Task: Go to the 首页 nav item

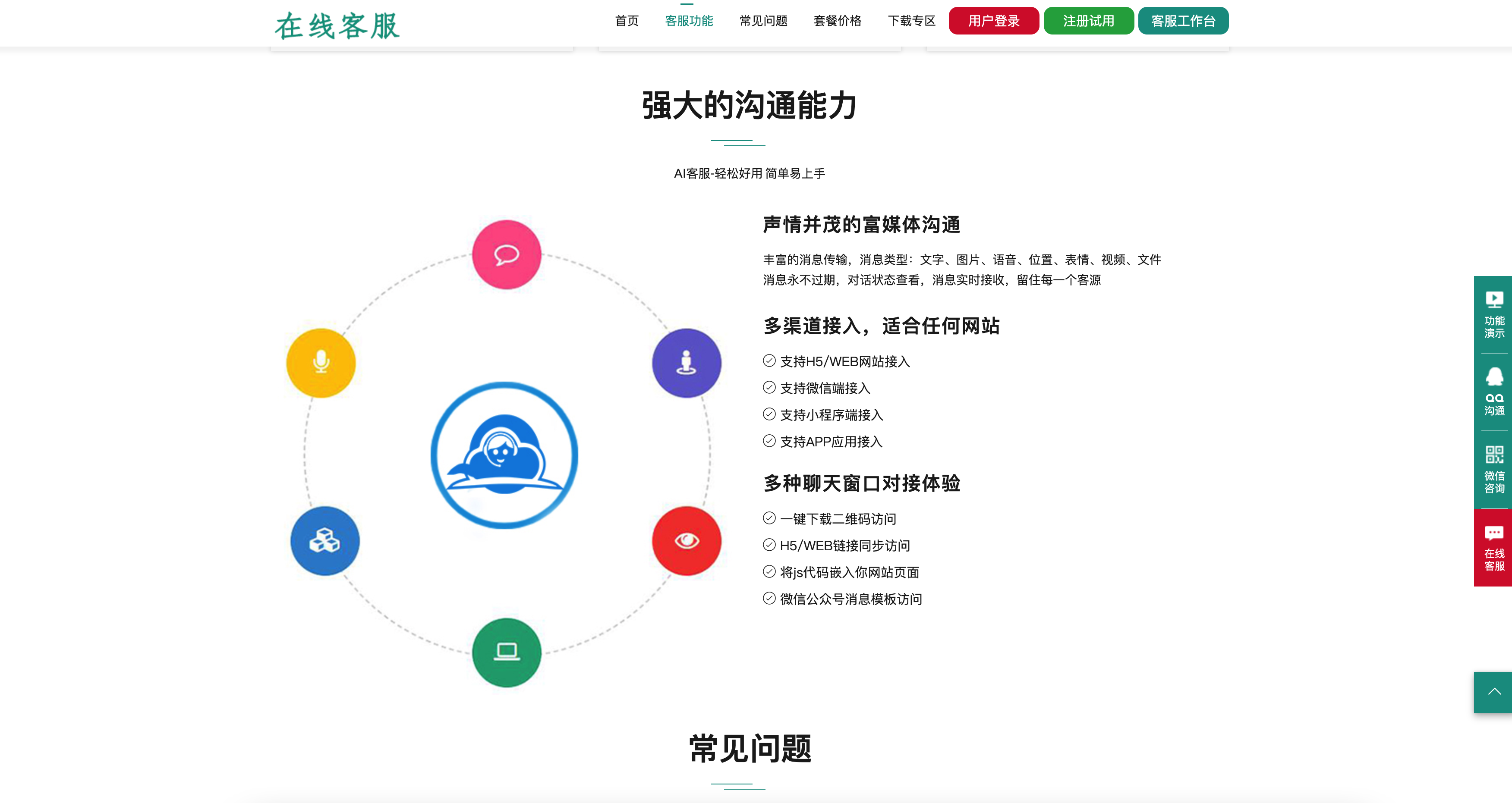Action: (626, 21)
